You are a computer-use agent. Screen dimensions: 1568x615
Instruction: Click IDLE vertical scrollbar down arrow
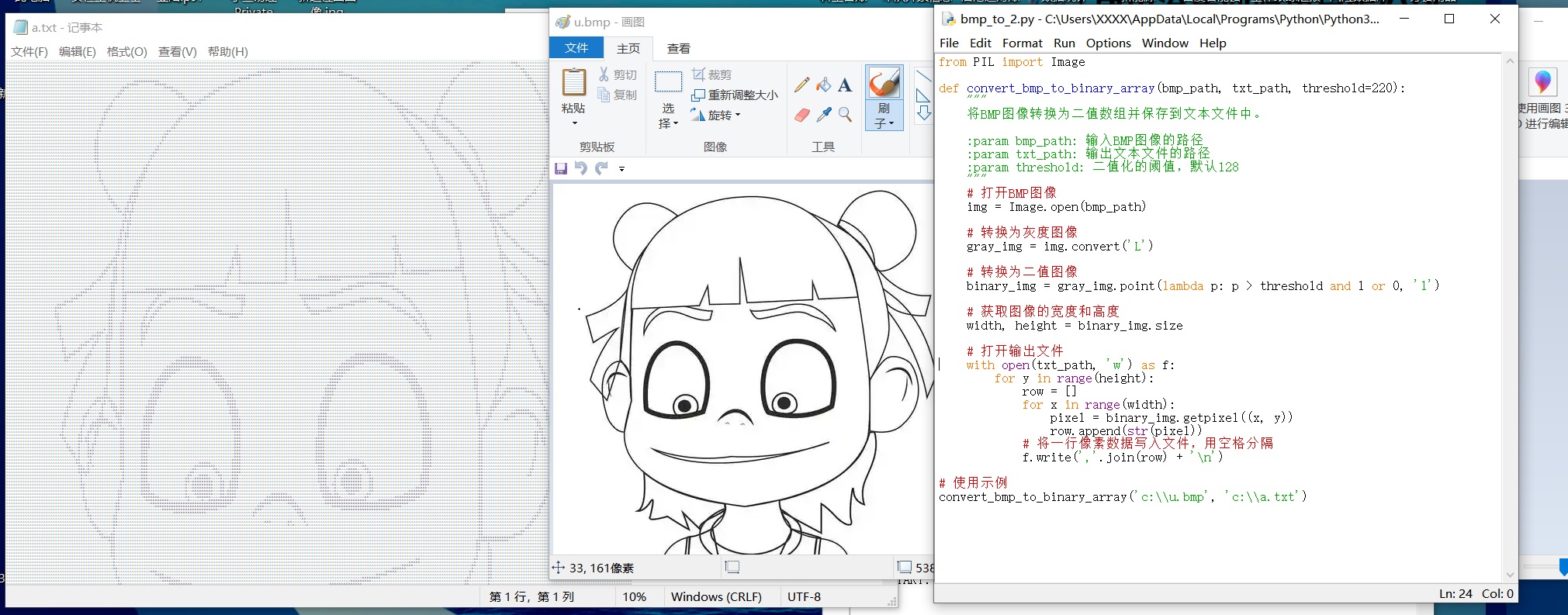[1510, 575]
